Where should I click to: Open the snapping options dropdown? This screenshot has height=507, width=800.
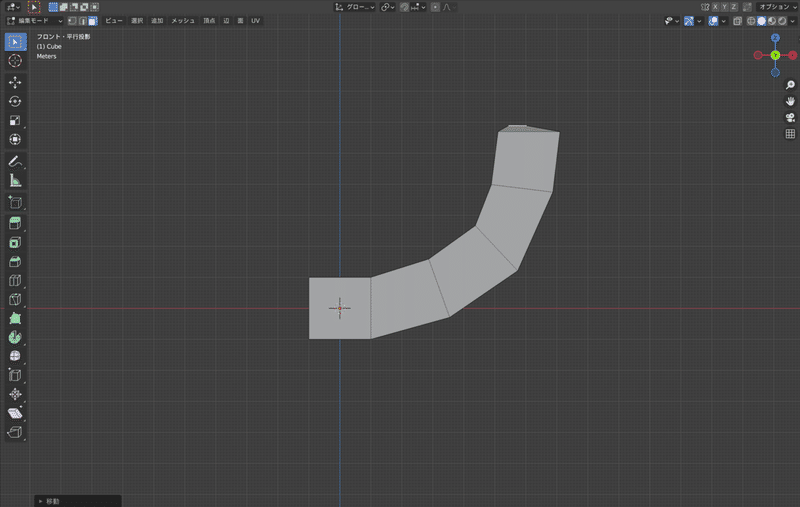click(418, 7)
